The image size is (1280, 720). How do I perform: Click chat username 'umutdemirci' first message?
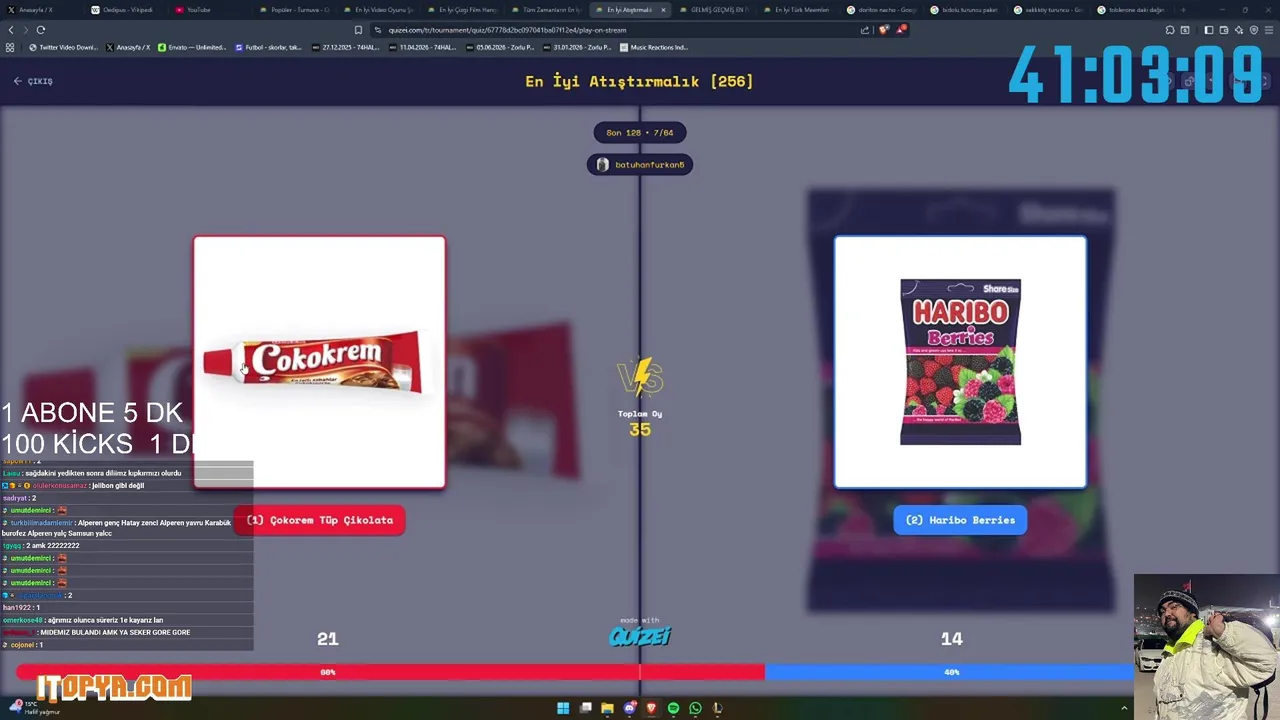click(31, 510)
